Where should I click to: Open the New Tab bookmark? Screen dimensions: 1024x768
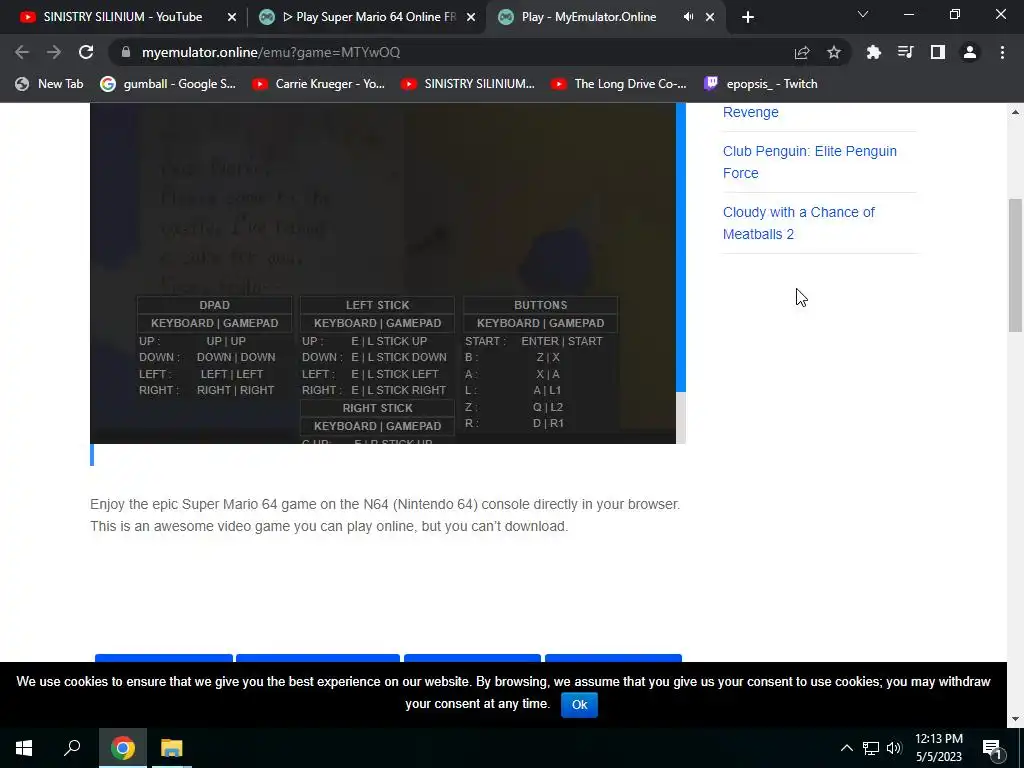pos(50,84)
